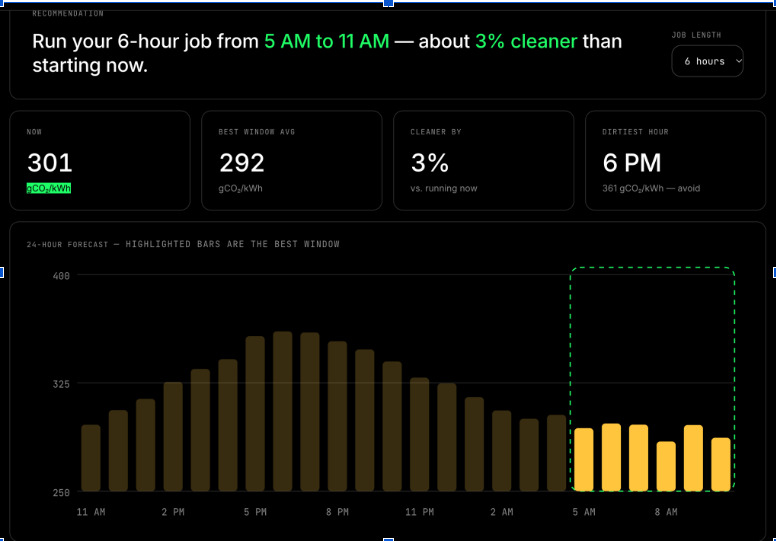This screenshot has height=541, width=776.
Task: Click the 'CLEANER BY' card label
Action: [436, 132]
